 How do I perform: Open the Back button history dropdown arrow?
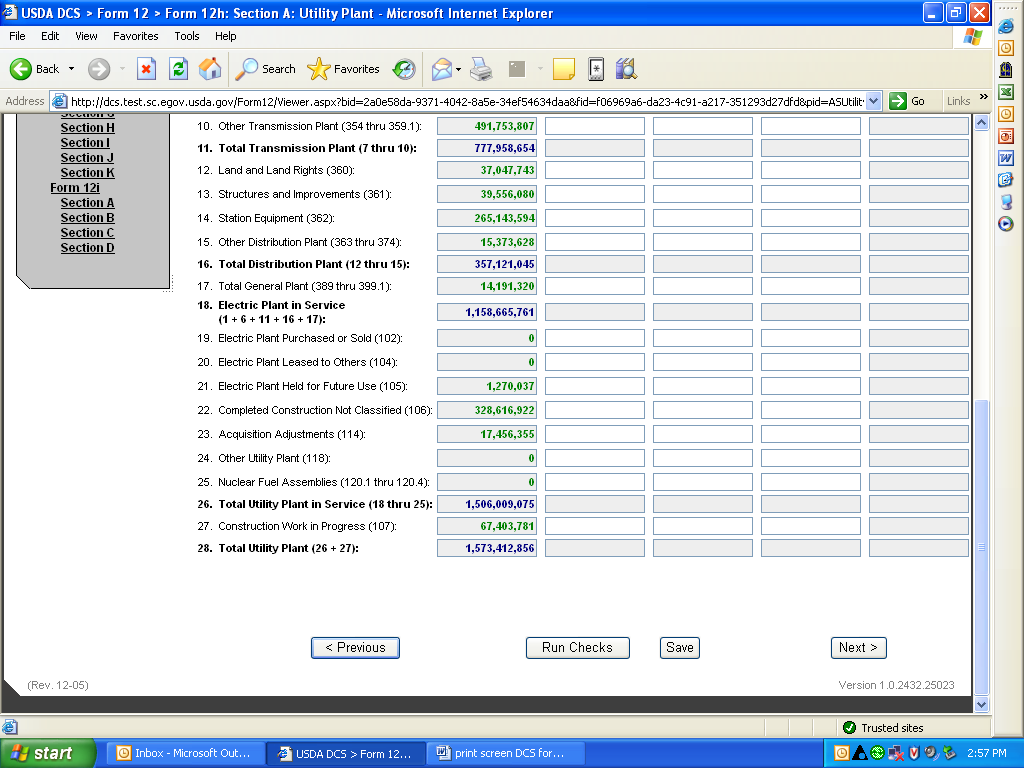click(x=71, y=69)
